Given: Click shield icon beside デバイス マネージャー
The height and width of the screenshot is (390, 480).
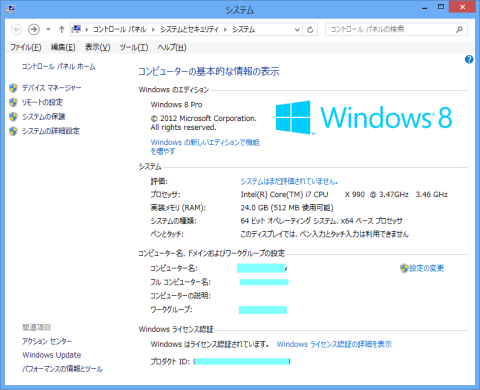Looking at the screenshot, I should coord(13,88).
